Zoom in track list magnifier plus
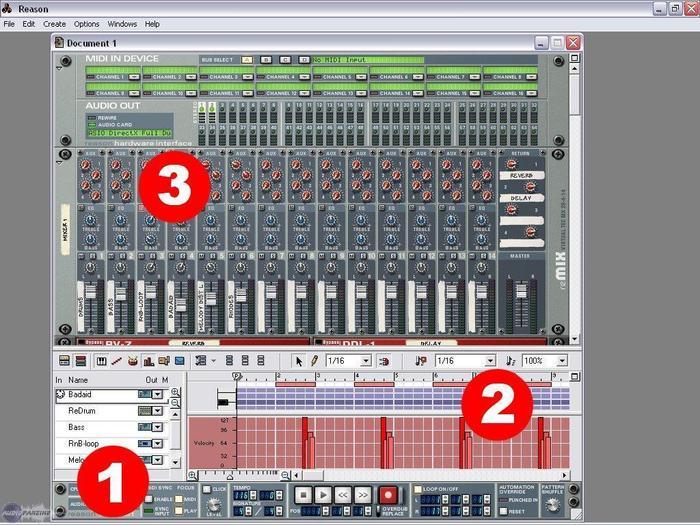Screen dimensions: 700x525 coord(175,392)
